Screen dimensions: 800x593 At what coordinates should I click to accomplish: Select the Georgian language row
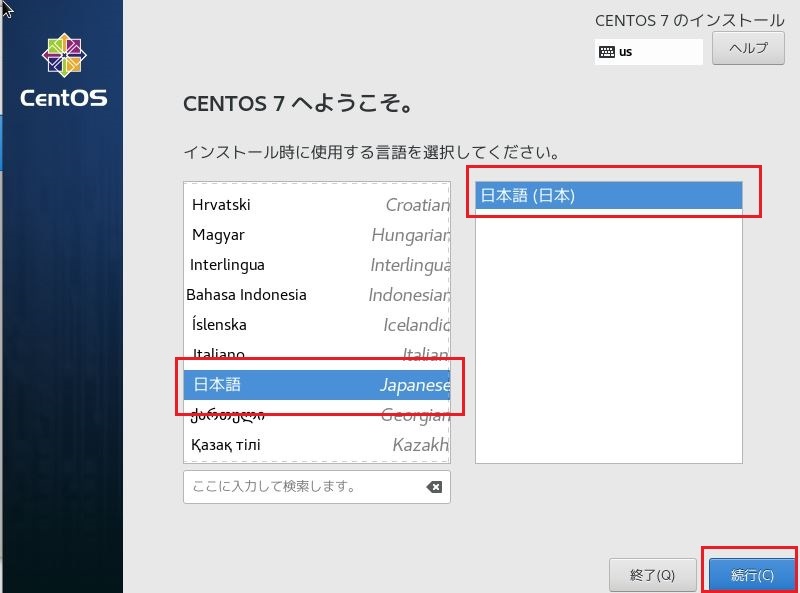click(x=317, y=415)
